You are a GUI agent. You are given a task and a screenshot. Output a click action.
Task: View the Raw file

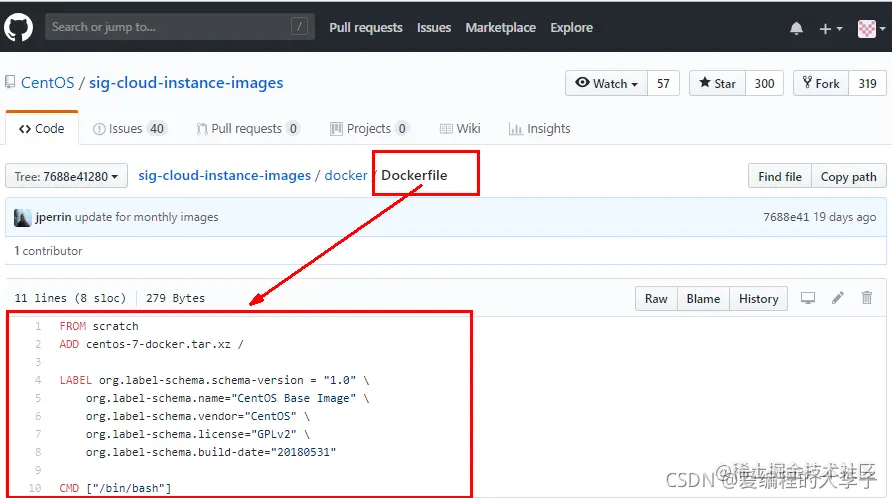click(x=656, y=299)
